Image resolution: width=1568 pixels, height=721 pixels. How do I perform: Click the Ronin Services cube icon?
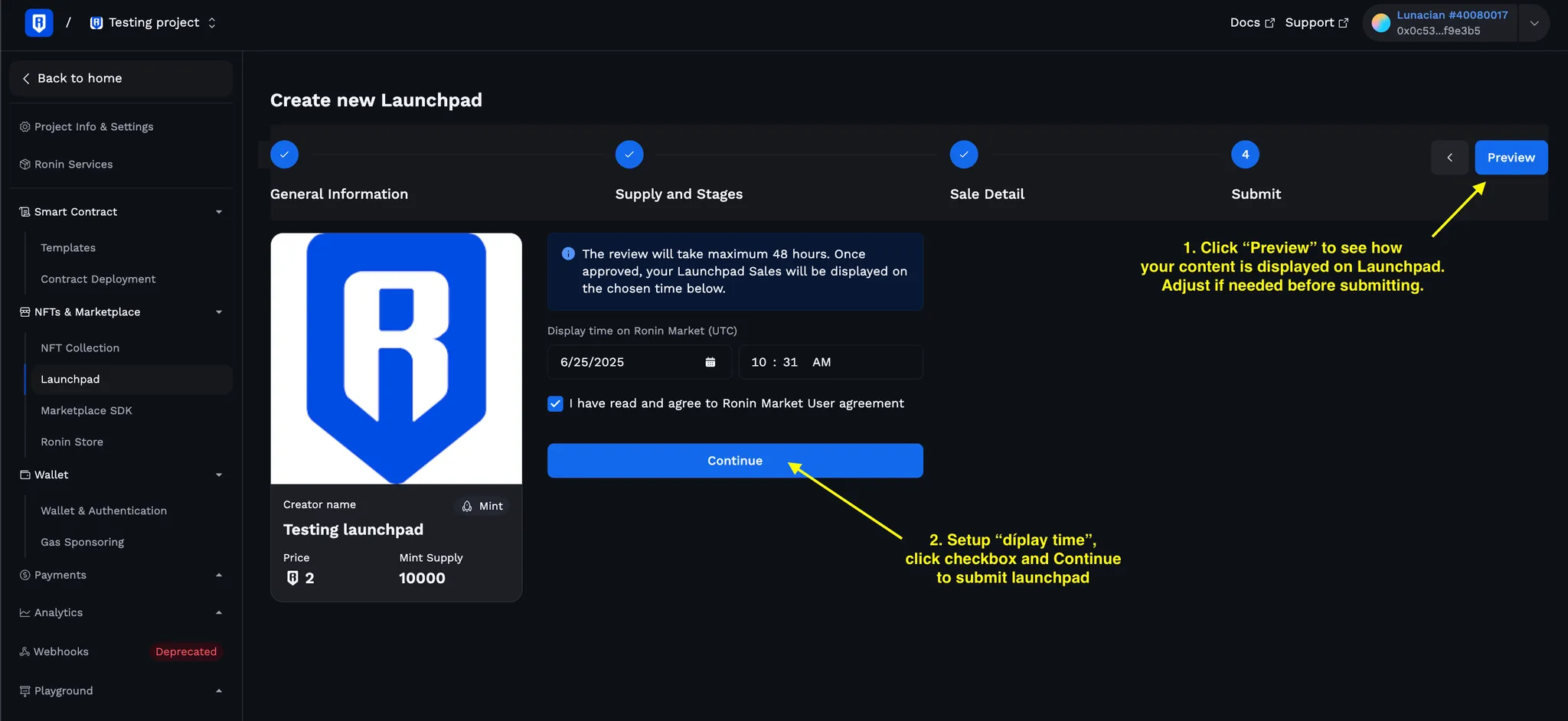(25, 165)
